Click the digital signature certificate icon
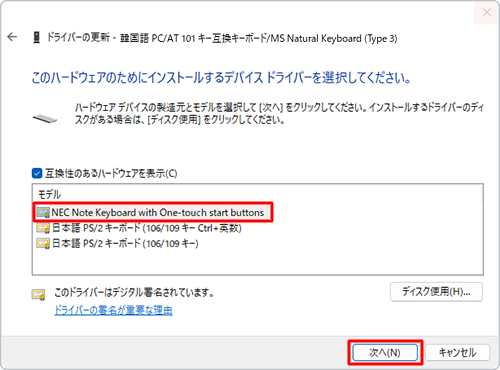 [x=39, y=294]
